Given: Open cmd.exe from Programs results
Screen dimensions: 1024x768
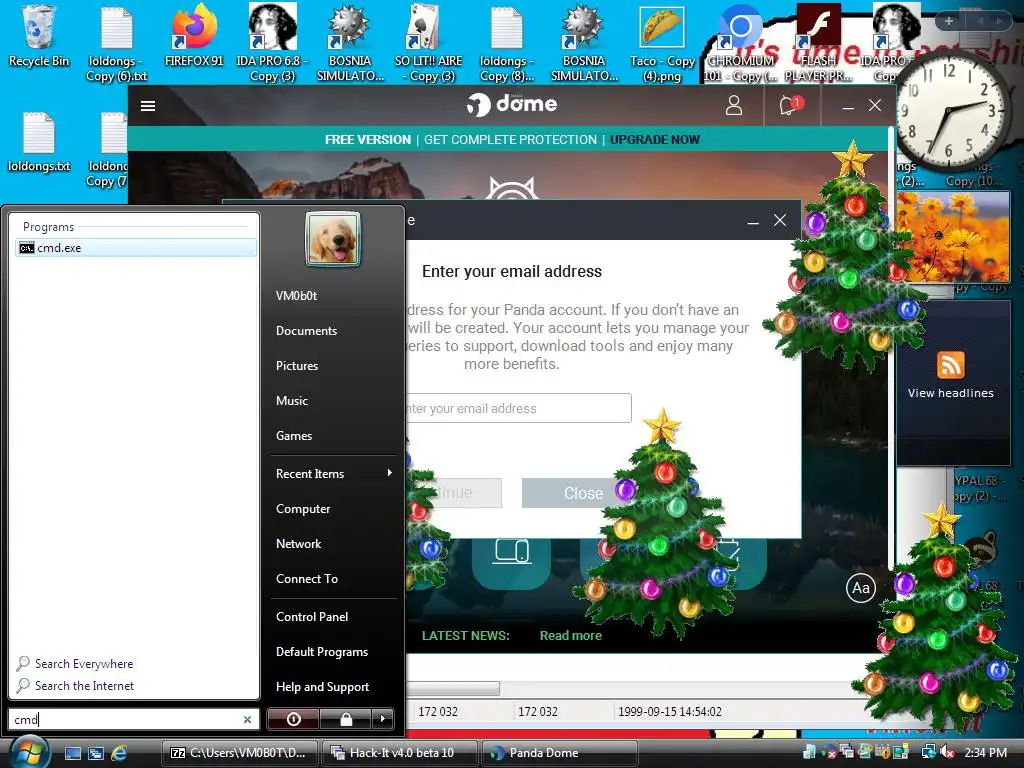Looking at the screenshot, I should pos(136,248).
